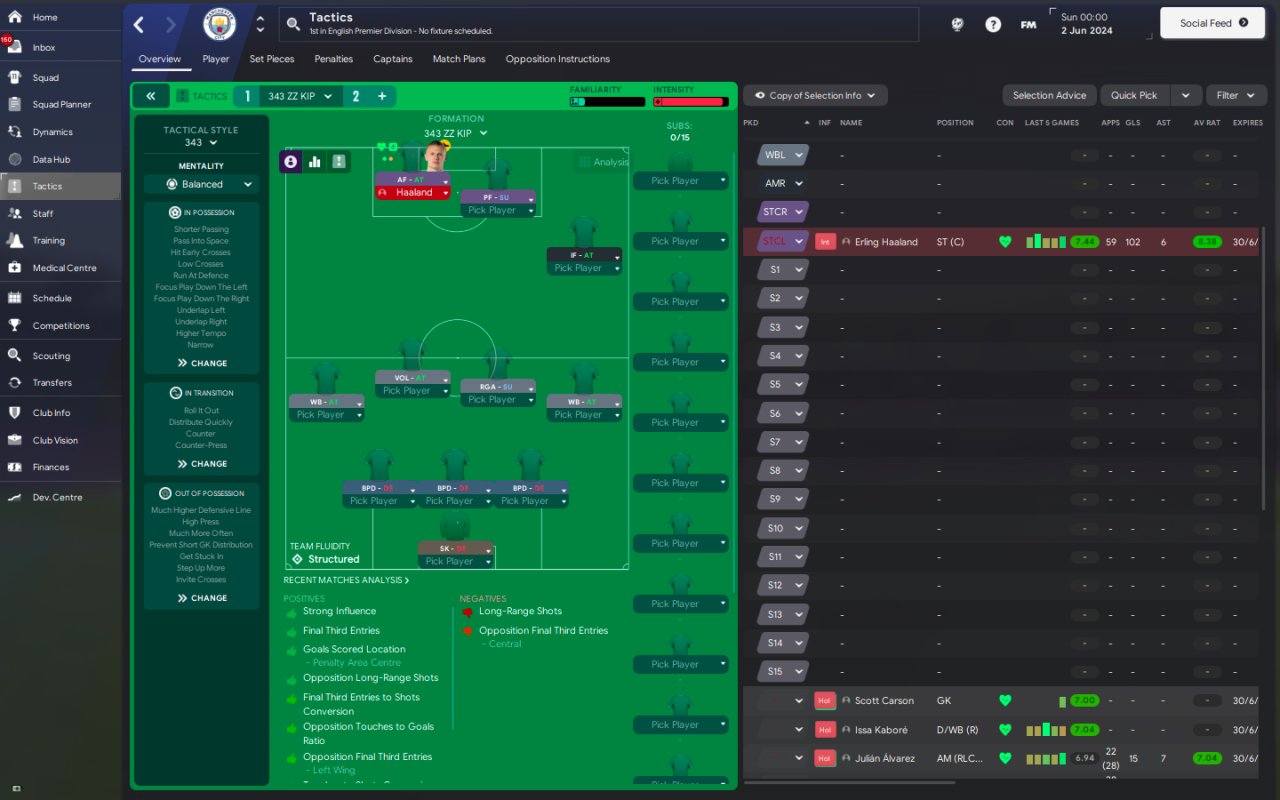
Task: Click the tactic Intensity bar
Action: [x=690, y=101]
